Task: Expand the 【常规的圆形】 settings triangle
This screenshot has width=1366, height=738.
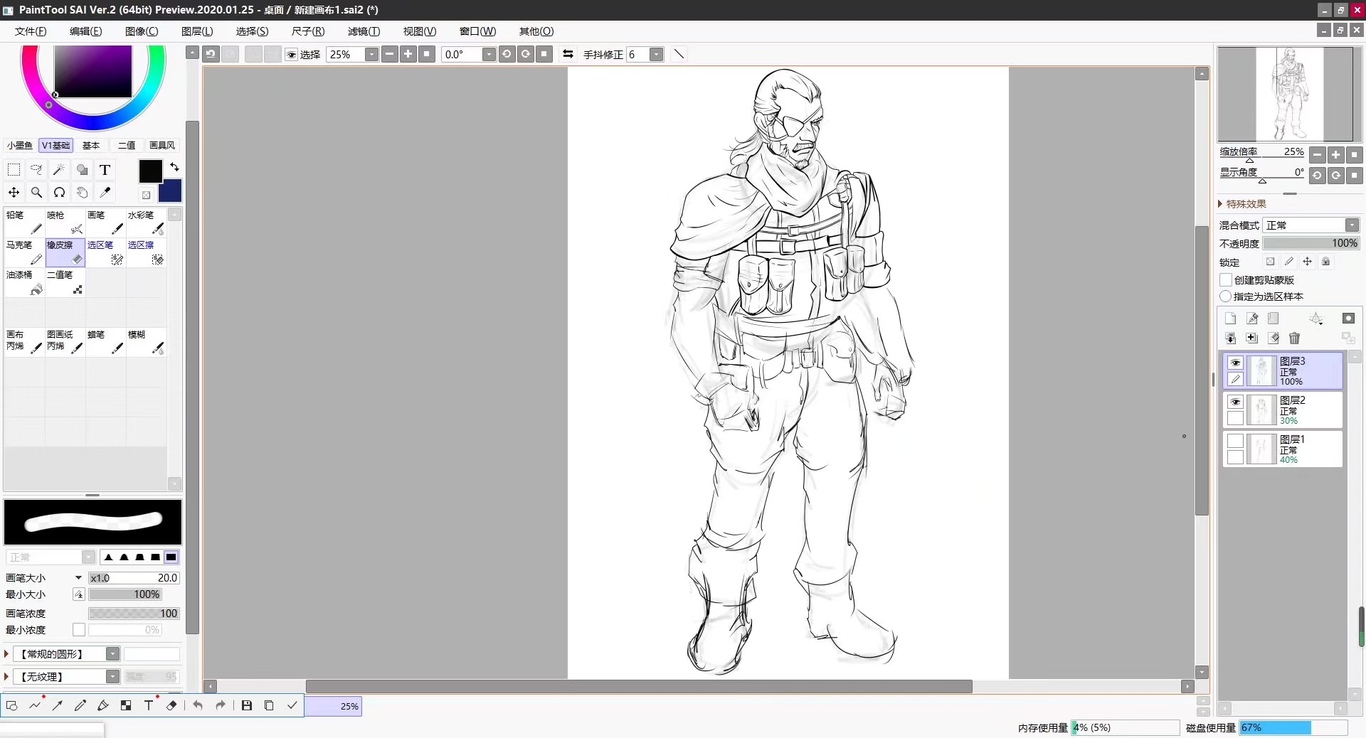Action: coord(7,654)
